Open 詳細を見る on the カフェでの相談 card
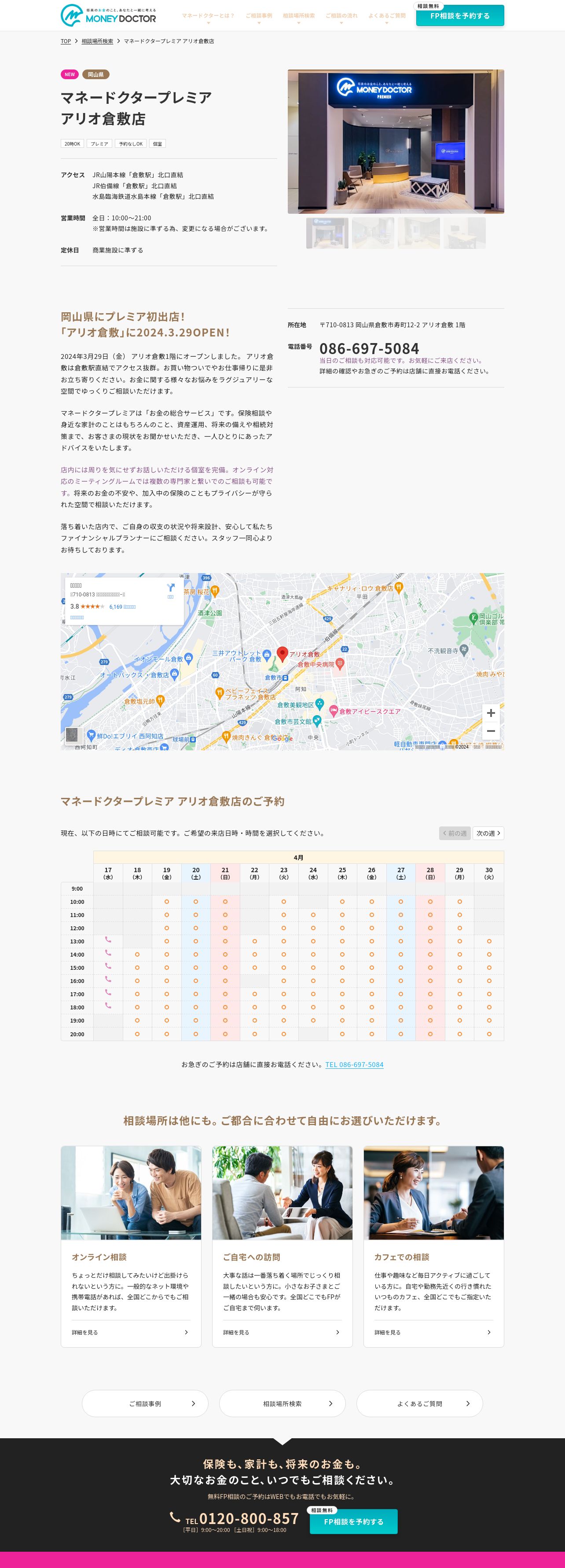565x1568 pixels. tap(433, 1332)
